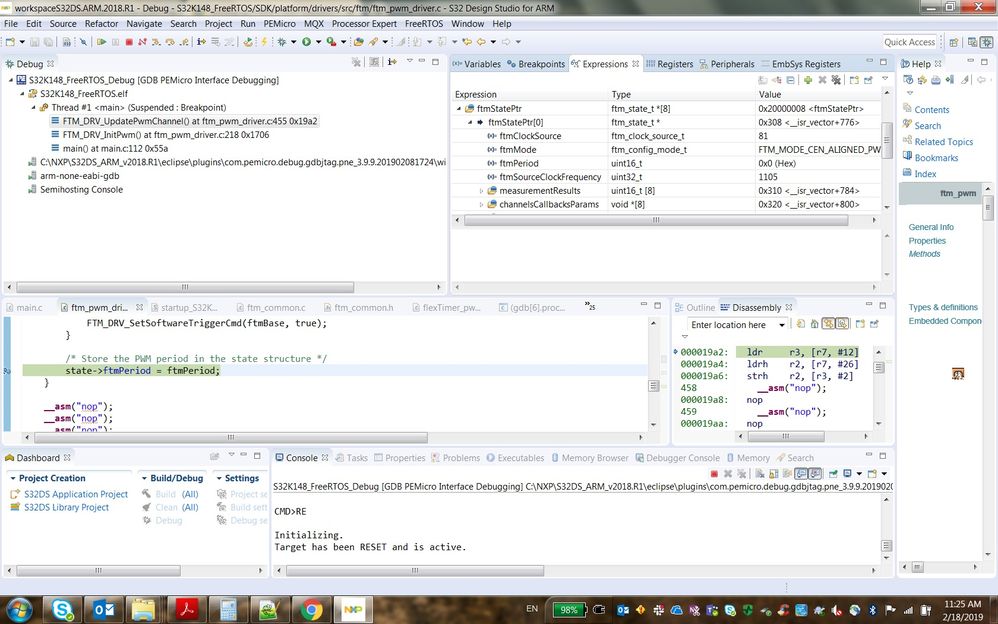Click the red Terminate button in toolbar

tap(129, 42)
